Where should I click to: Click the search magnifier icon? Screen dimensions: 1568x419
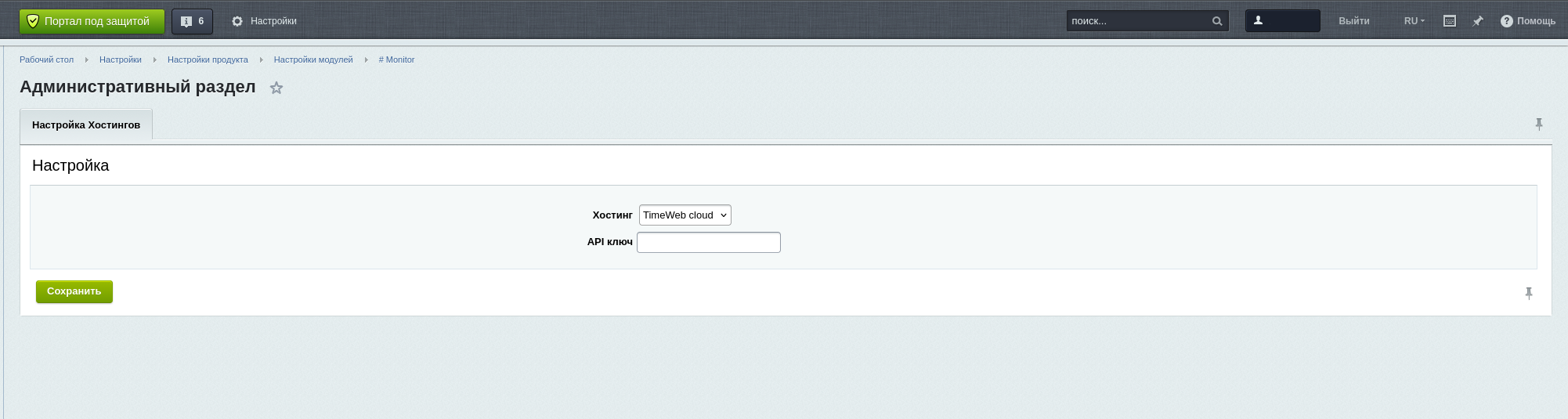1216,21
